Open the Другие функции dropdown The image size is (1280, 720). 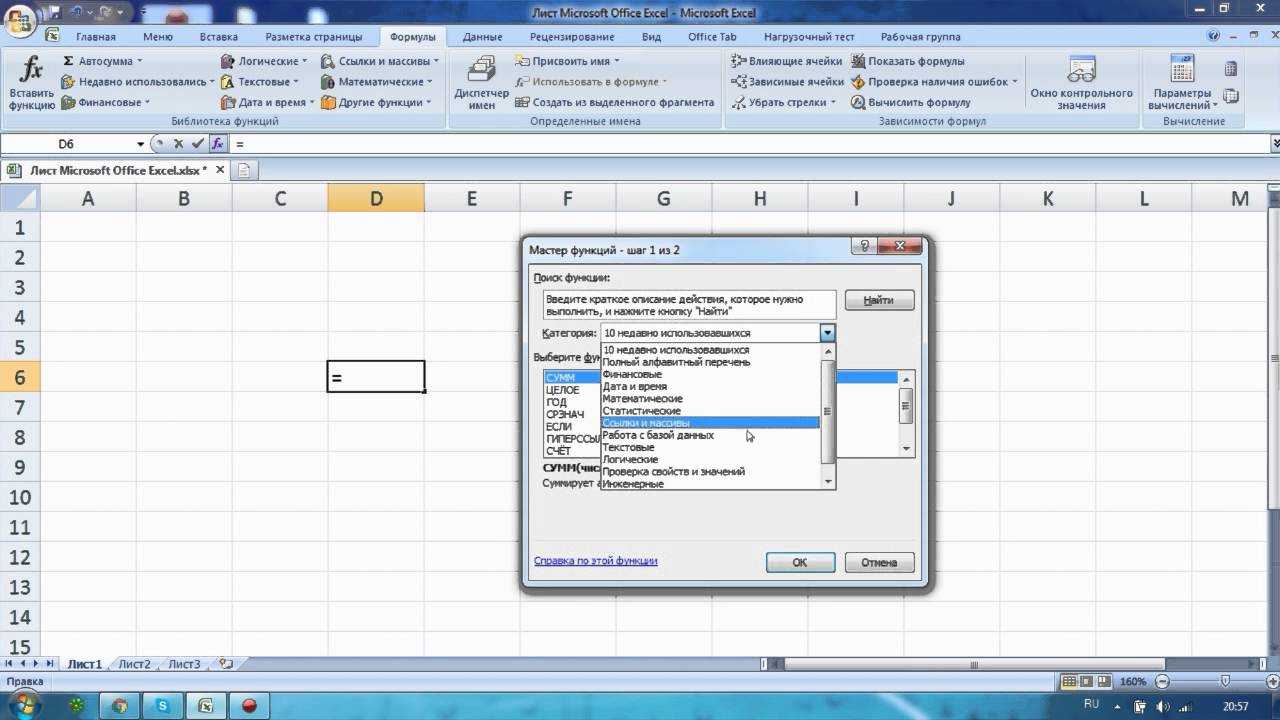tap(377, 102)
